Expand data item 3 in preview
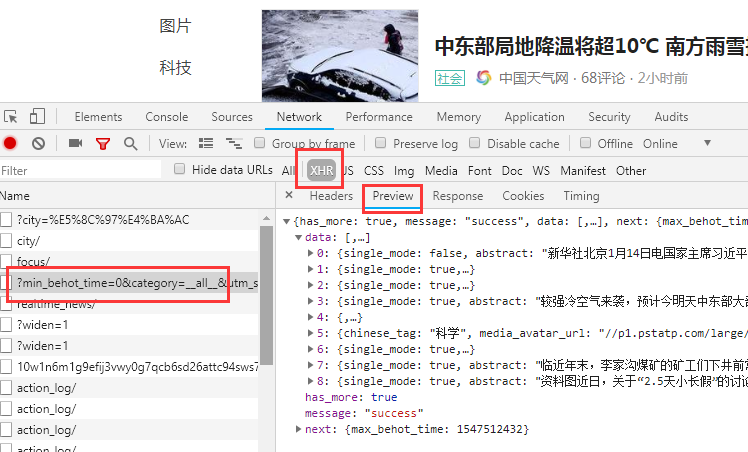 click(310, 301)
